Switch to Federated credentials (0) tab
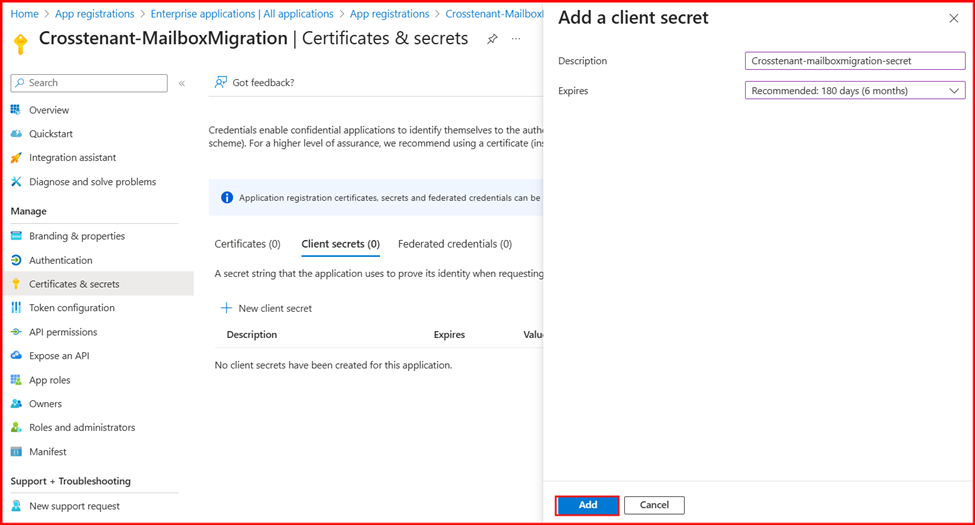975x525 pixels. (x=454, y=244)
